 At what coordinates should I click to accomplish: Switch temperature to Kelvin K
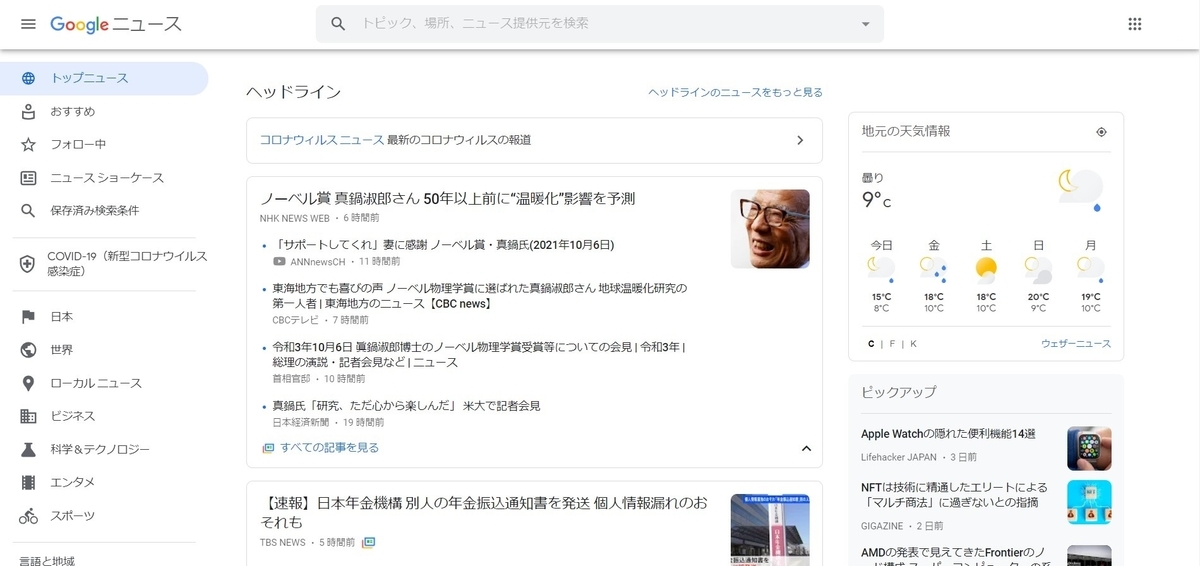tap(913, 344)
